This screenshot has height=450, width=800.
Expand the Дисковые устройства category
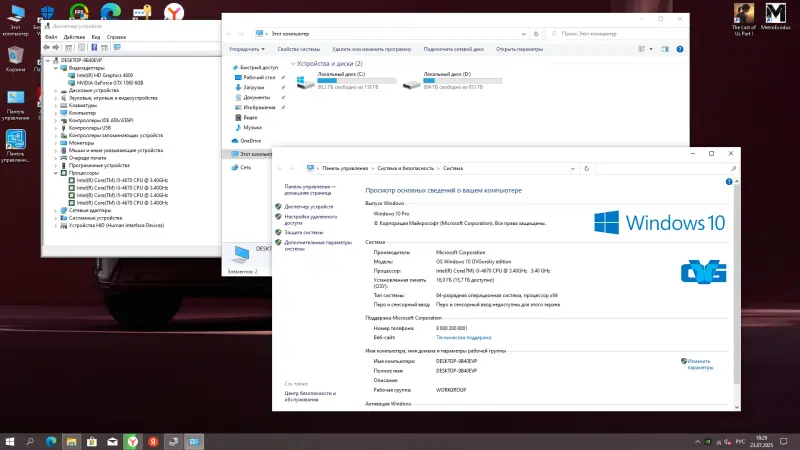pyautogui.click(x=56, y=90)
